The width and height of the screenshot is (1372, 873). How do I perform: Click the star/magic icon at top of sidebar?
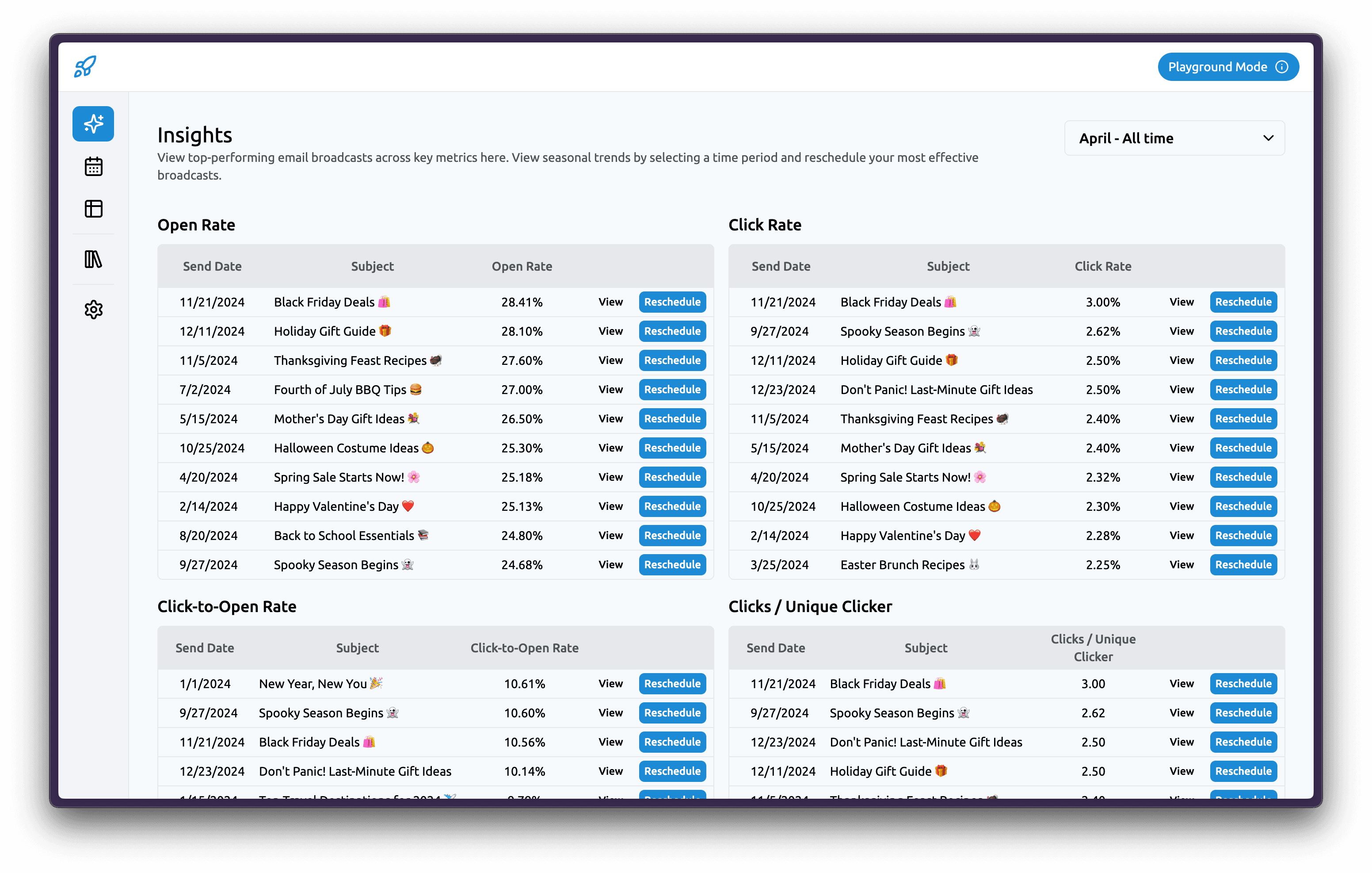click(94, 124)
